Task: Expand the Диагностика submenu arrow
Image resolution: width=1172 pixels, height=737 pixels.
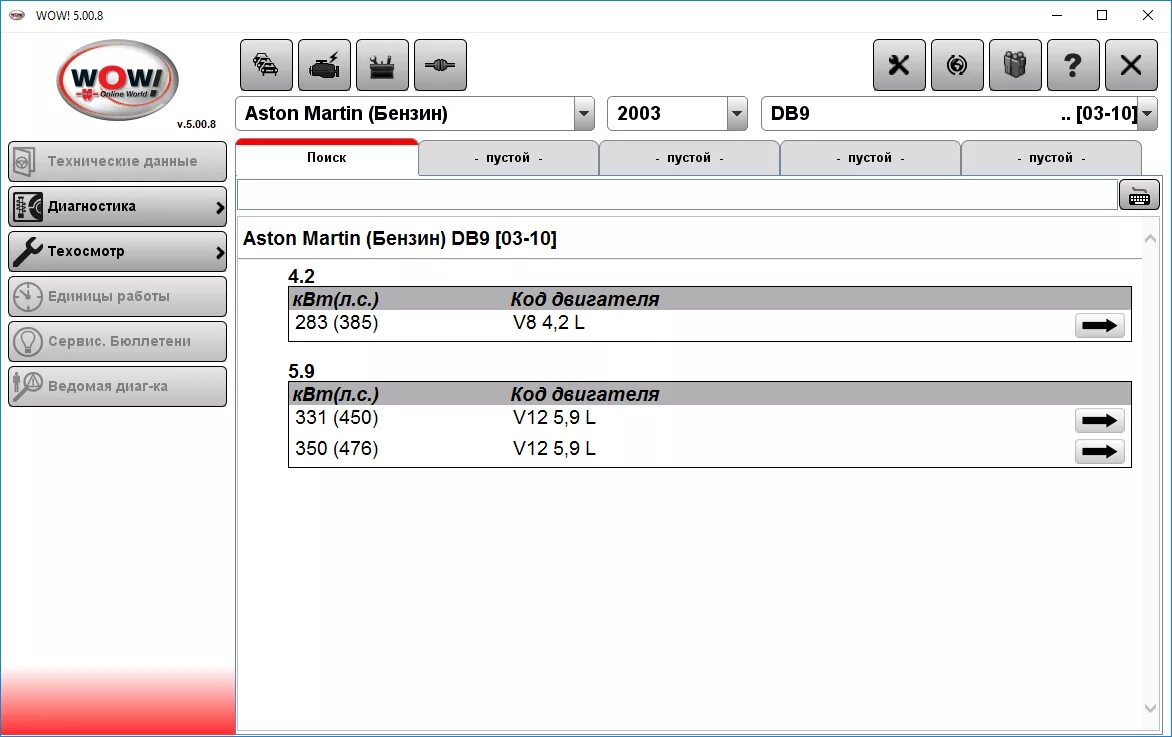Action: [x=220, y=208]
